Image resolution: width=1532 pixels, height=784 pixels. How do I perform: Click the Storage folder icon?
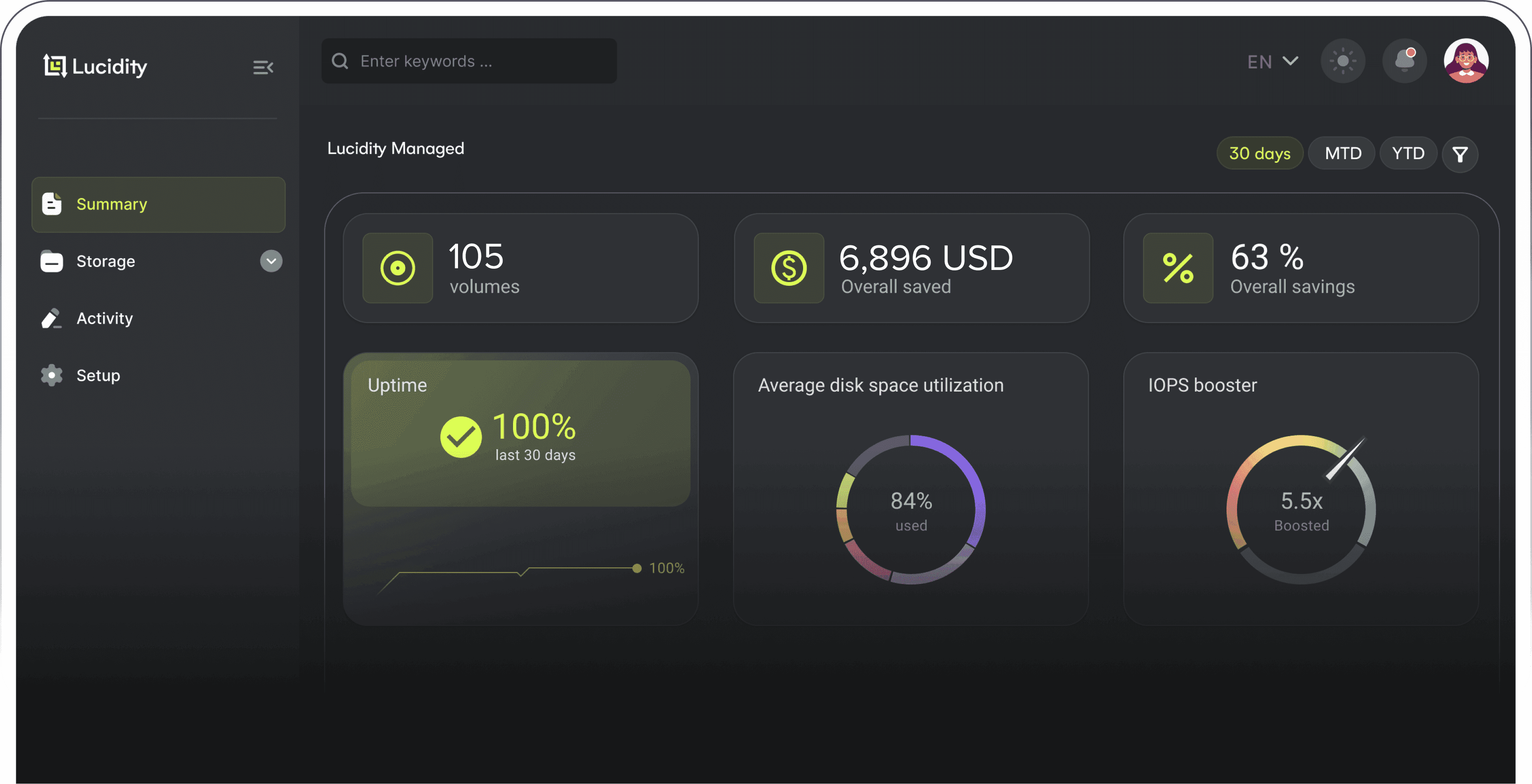52,261
